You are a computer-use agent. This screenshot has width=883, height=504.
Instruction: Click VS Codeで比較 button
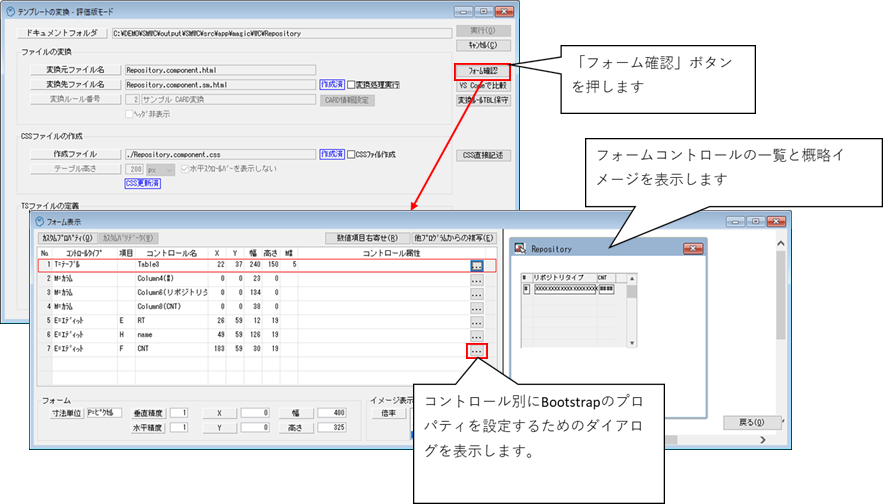click(x=482, y=85)
